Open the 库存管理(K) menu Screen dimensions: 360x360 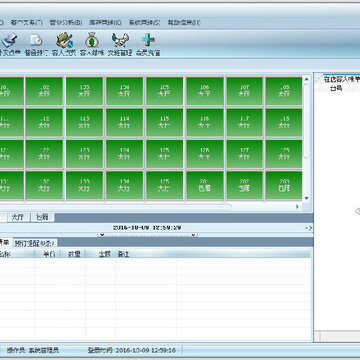[105, 23]
